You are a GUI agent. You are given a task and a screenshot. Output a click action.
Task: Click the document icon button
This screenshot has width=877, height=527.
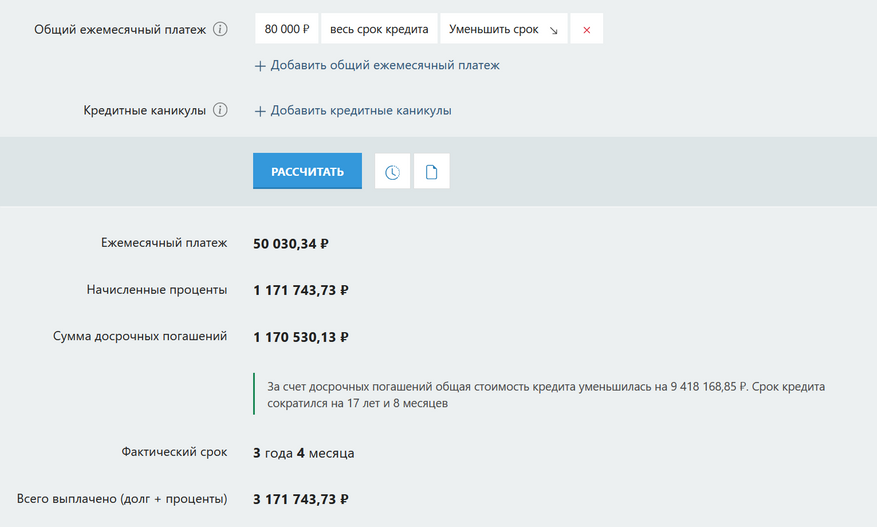click(432, 172)
